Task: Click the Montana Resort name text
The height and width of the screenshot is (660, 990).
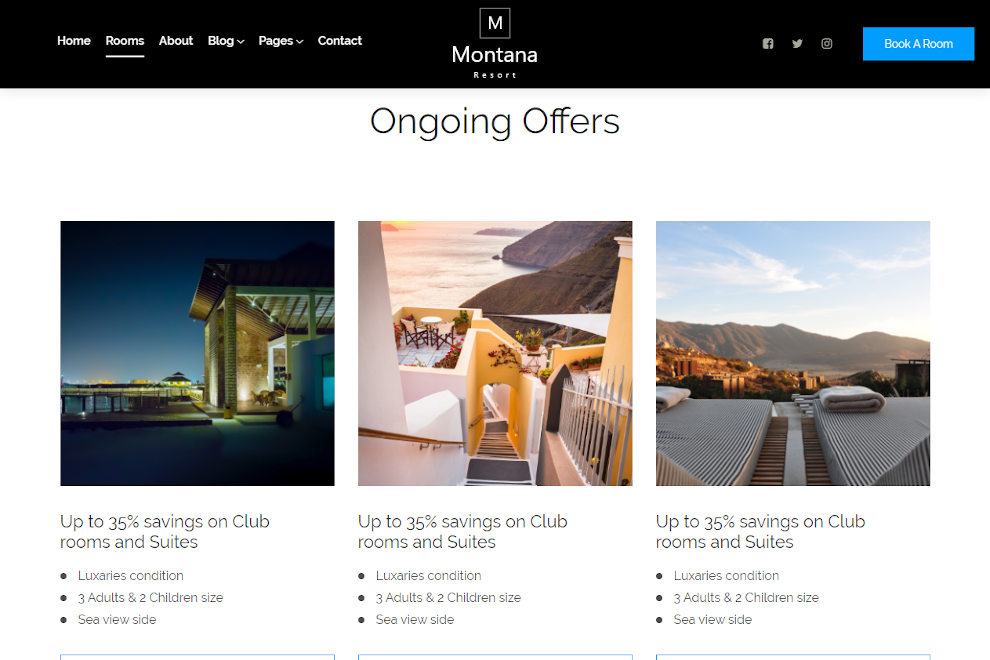Action: (495, 61)
